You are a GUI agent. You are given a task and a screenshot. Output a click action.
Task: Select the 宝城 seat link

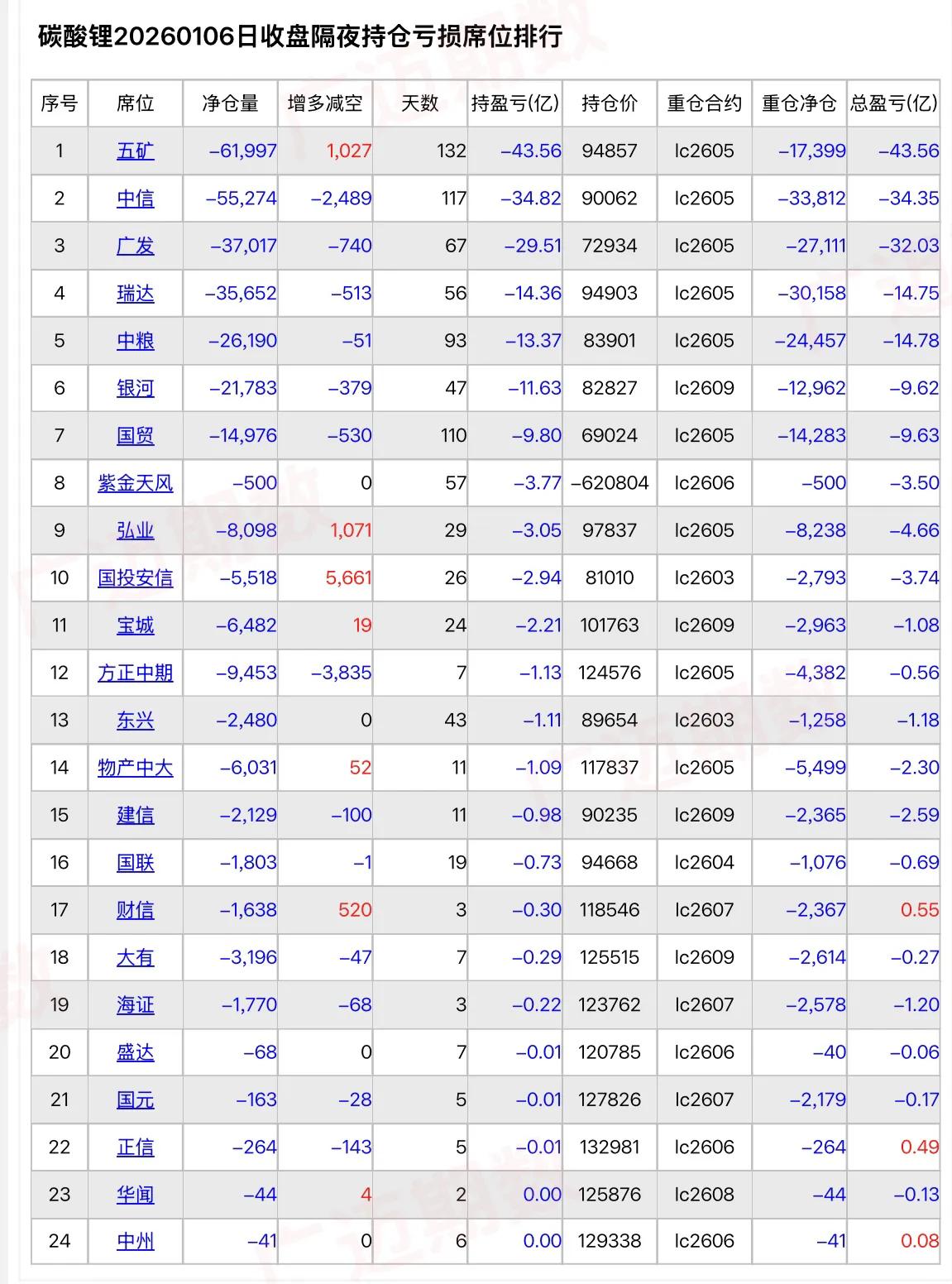pos(135,625)
